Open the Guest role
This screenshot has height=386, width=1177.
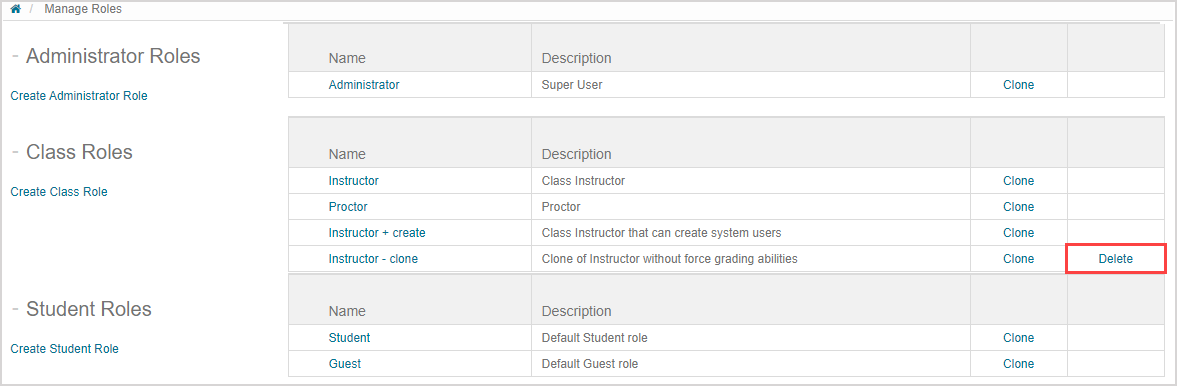click(x=345, y=363)
